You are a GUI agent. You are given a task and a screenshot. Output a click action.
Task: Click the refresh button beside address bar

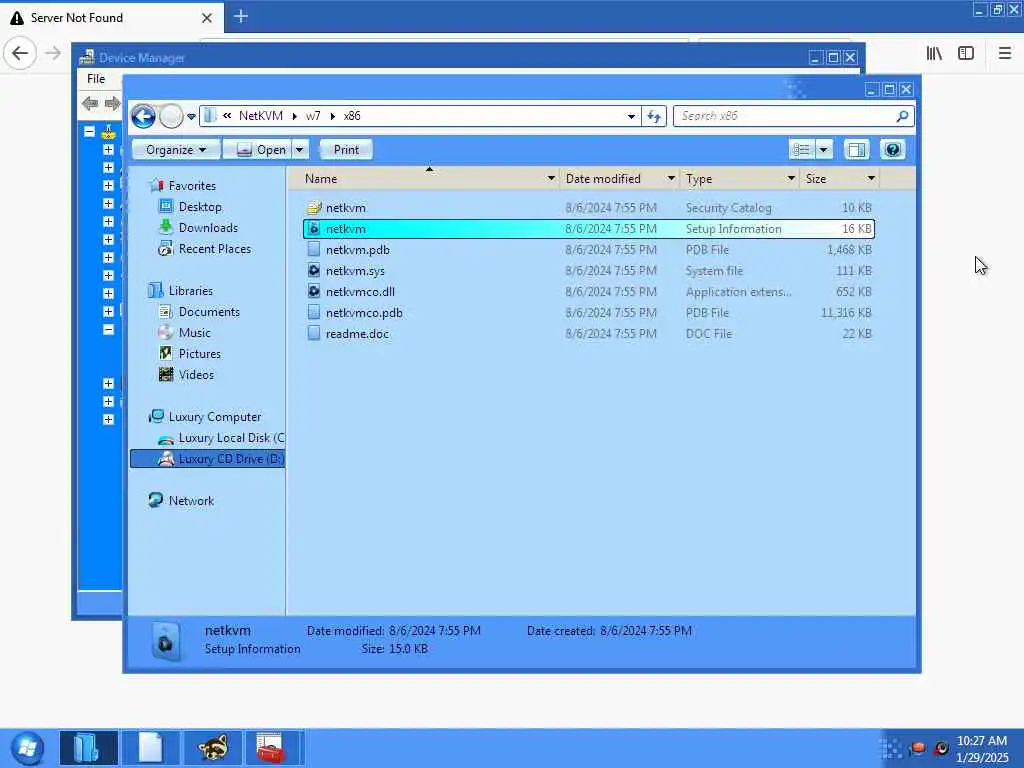coord(654,116)
